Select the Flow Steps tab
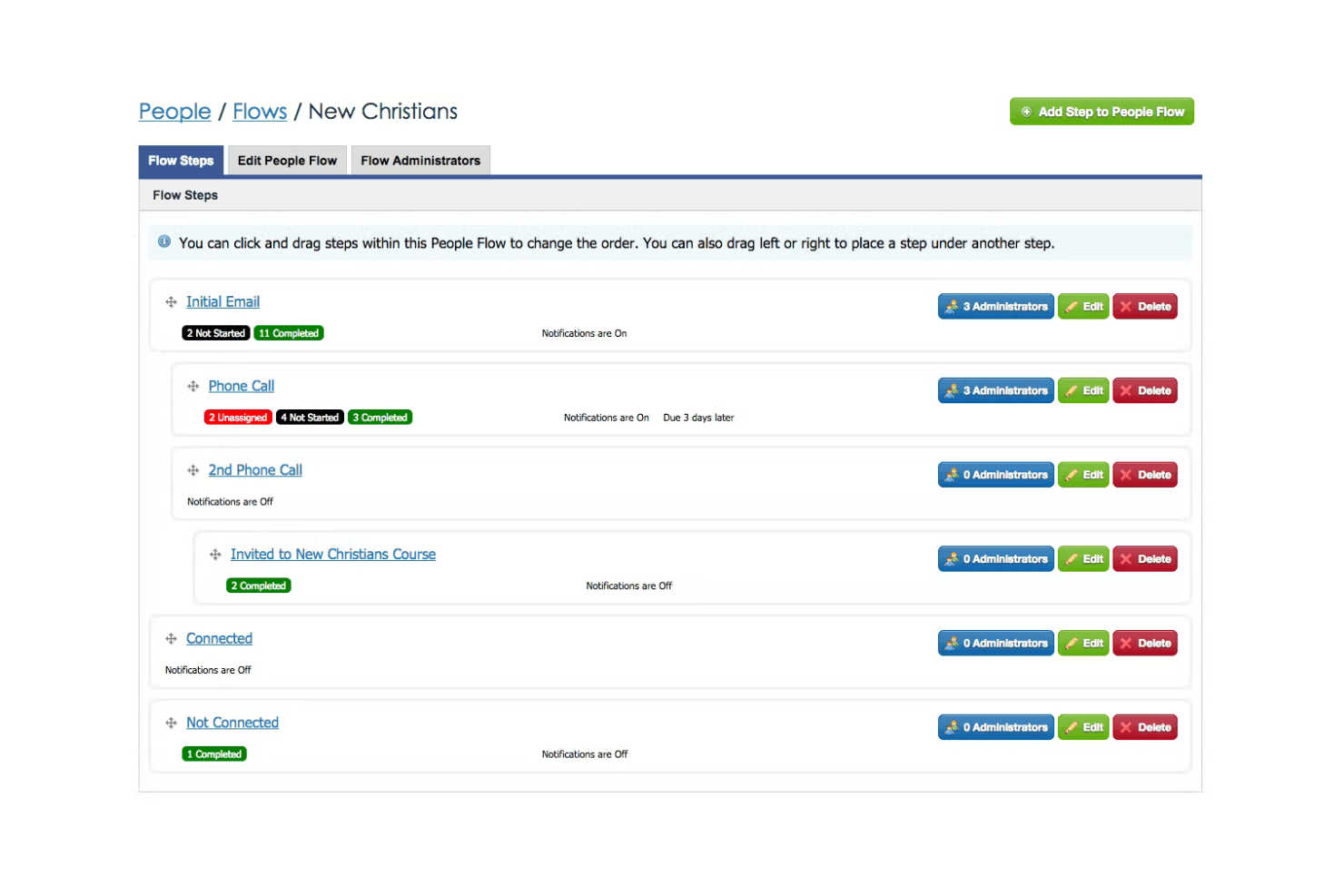The width and height of the screenshot is (1344, 896). (181, 161)
